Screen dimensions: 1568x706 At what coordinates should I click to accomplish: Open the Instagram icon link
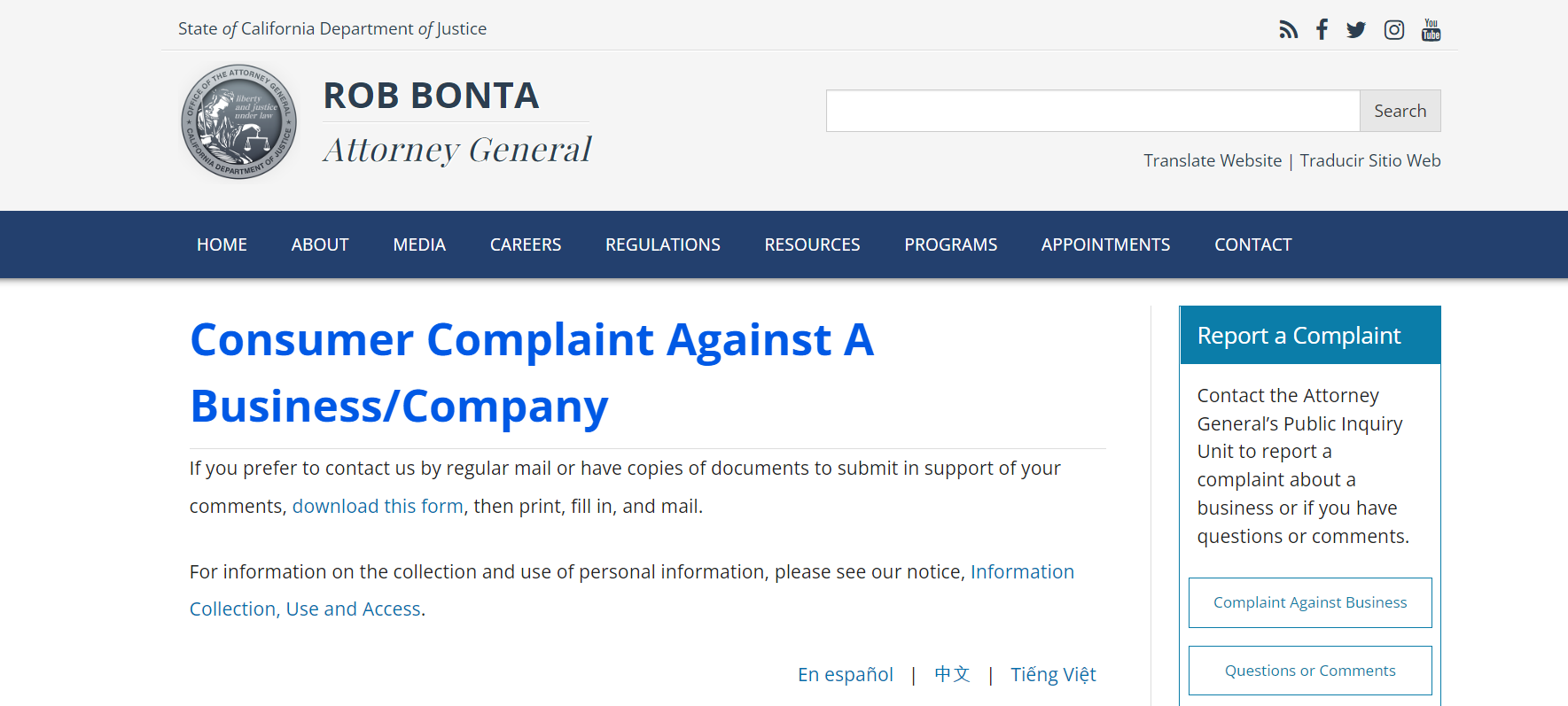tap(1393, 30)
